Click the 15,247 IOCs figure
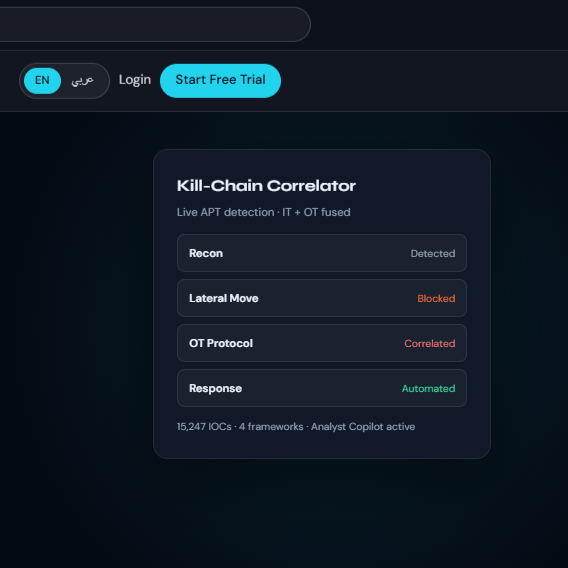This screenshot has height=568, width=568. [204, 426]
